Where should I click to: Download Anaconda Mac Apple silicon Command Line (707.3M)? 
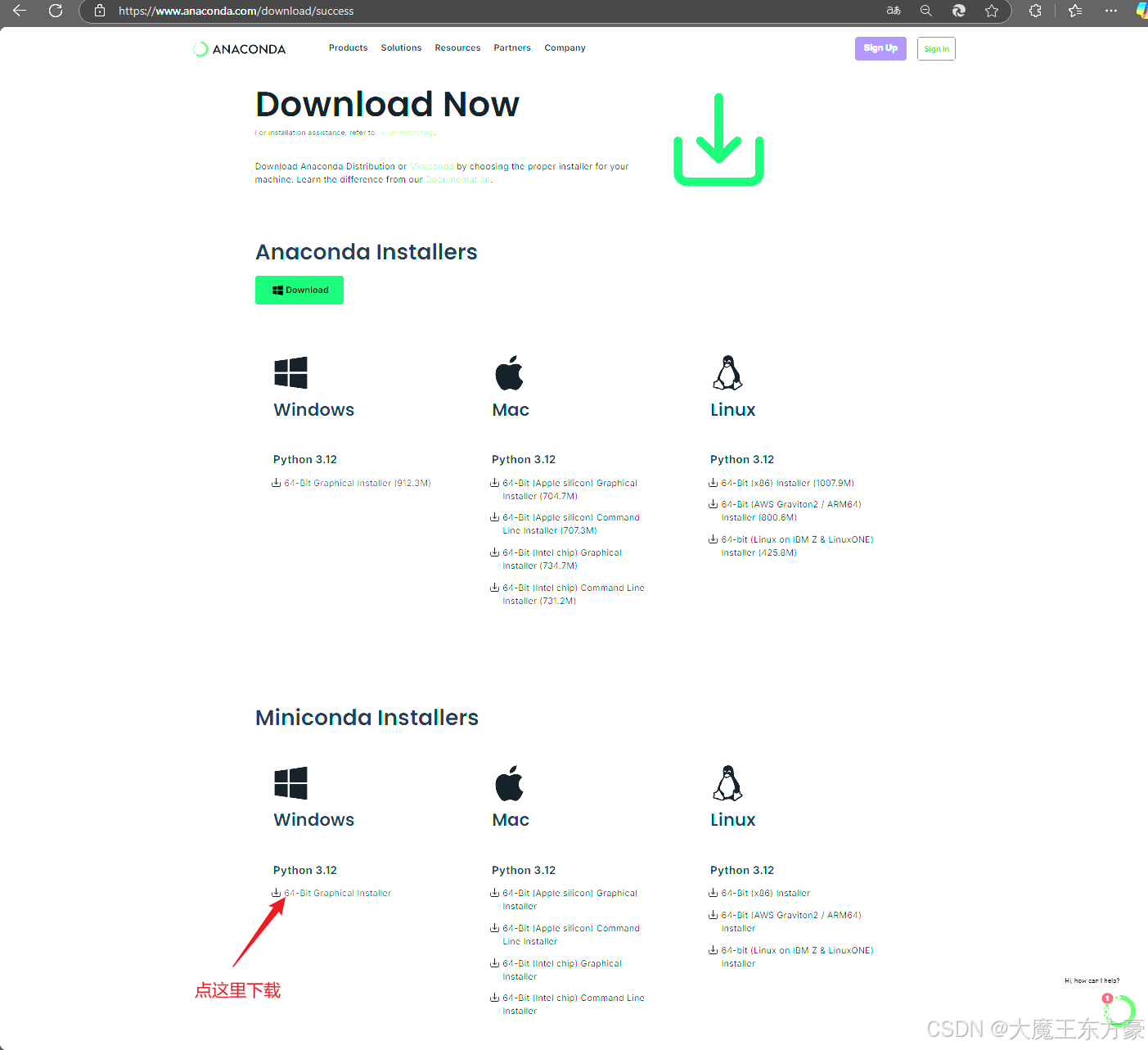pos(571,524)
